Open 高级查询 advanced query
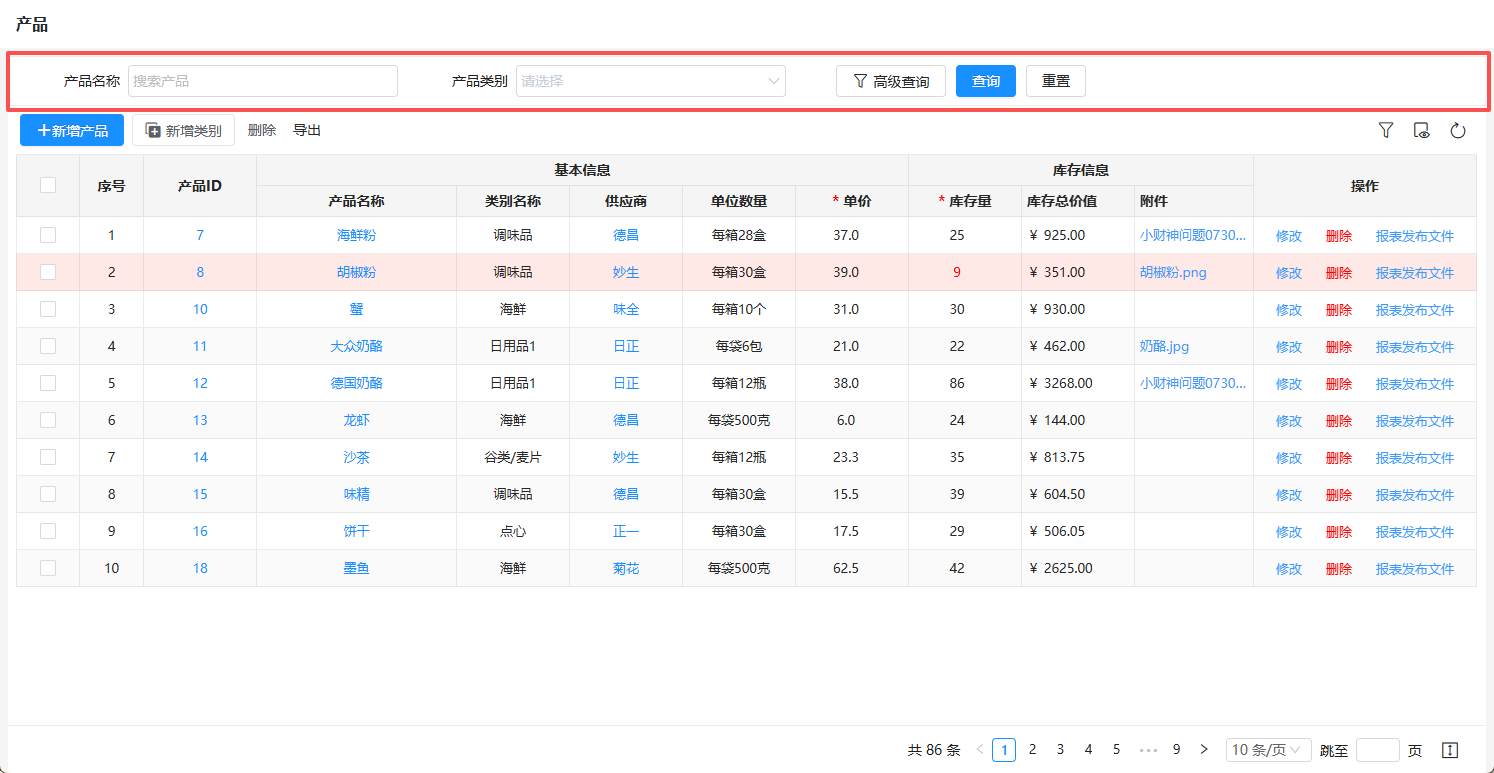Screen dimensions: 1494x773 click(x=890, y=81)
